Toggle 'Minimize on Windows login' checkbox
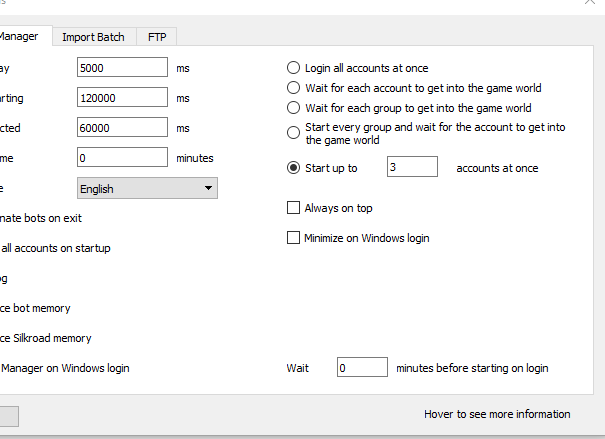The width and height of the screenshot is (605, 439). pyautogui.click(x=293, y=238)
